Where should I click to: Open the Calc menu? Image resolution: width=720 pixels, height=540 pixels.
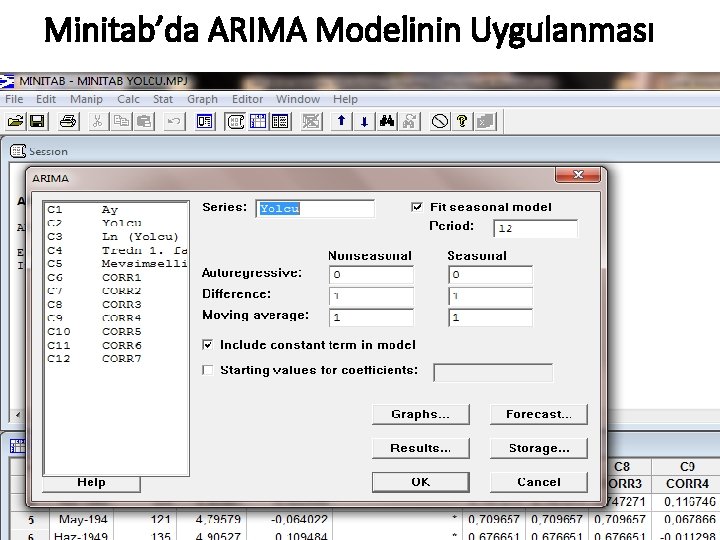point(128,99)
